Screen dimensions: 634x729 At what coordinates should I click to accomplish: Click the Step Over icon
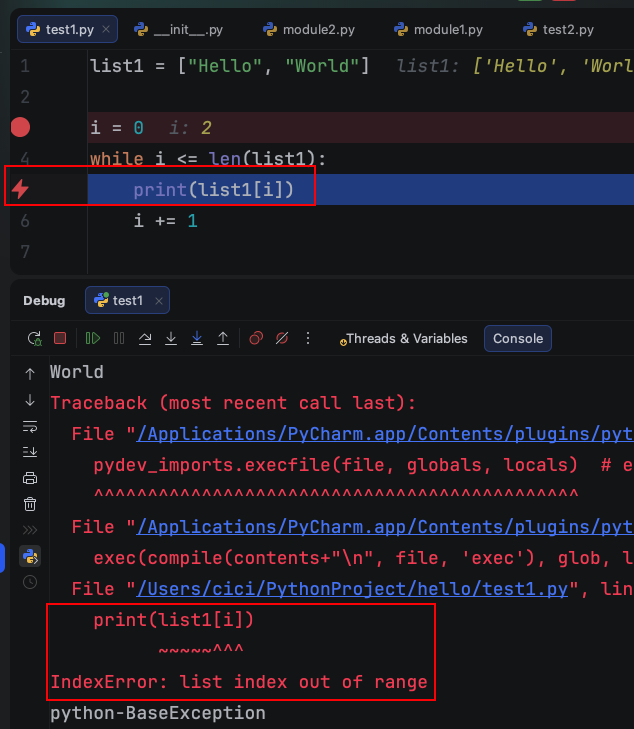[145, 339]
